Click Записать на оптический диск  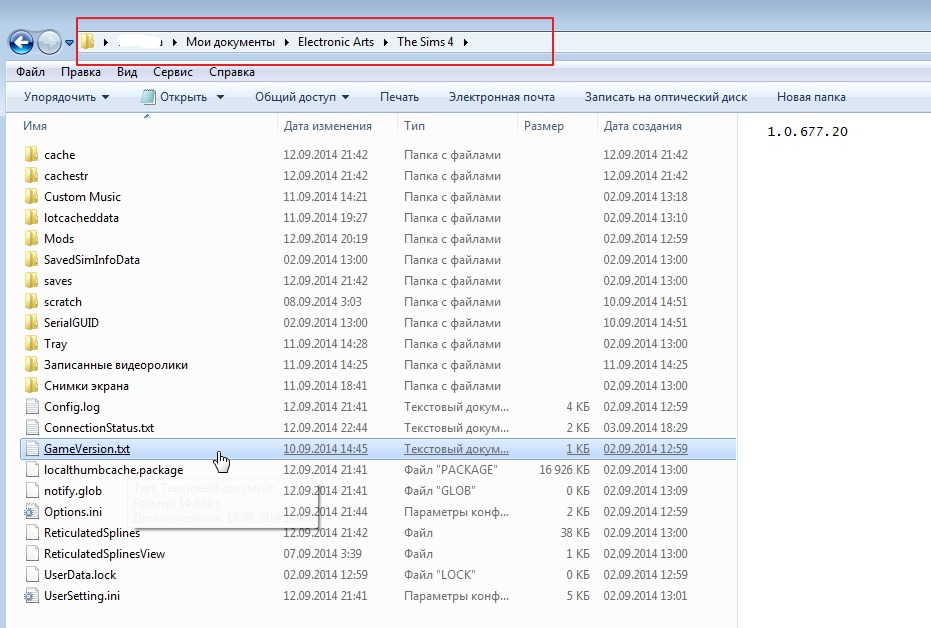point(666,97)
